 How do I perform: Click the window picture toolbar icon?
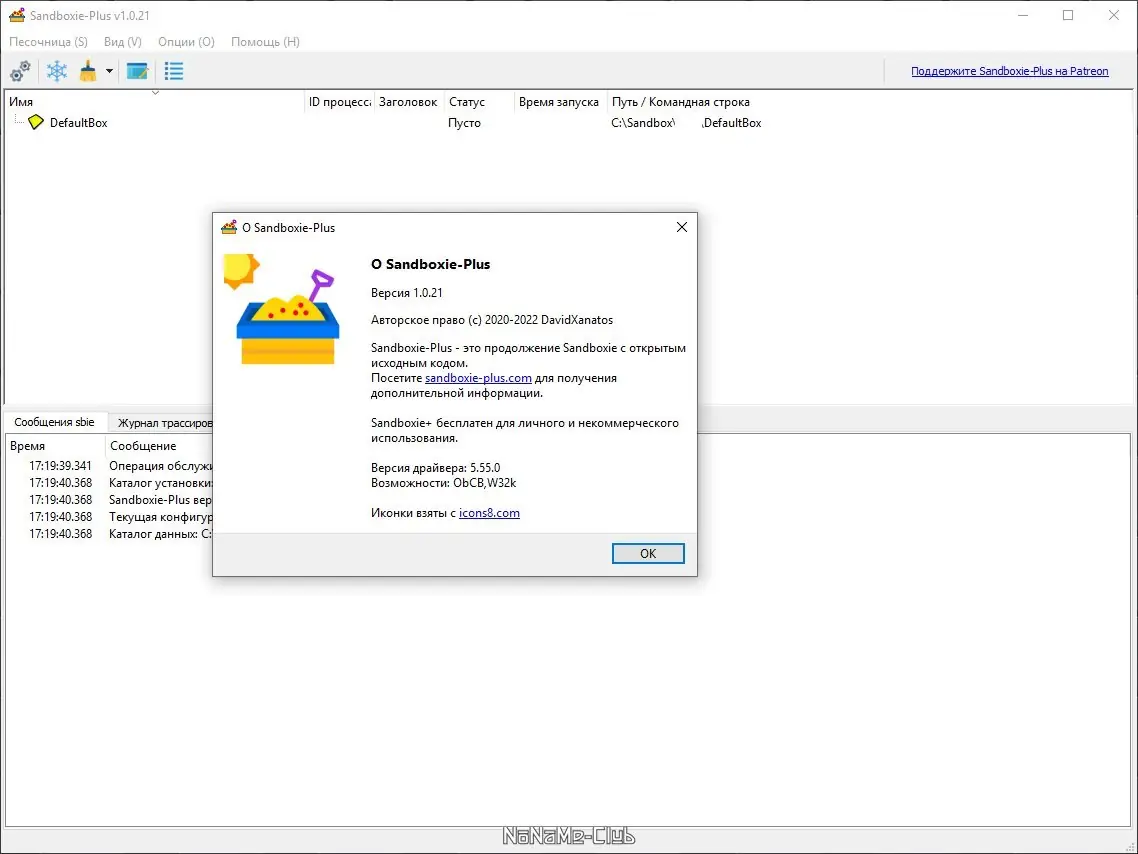(x=137, y=71)
